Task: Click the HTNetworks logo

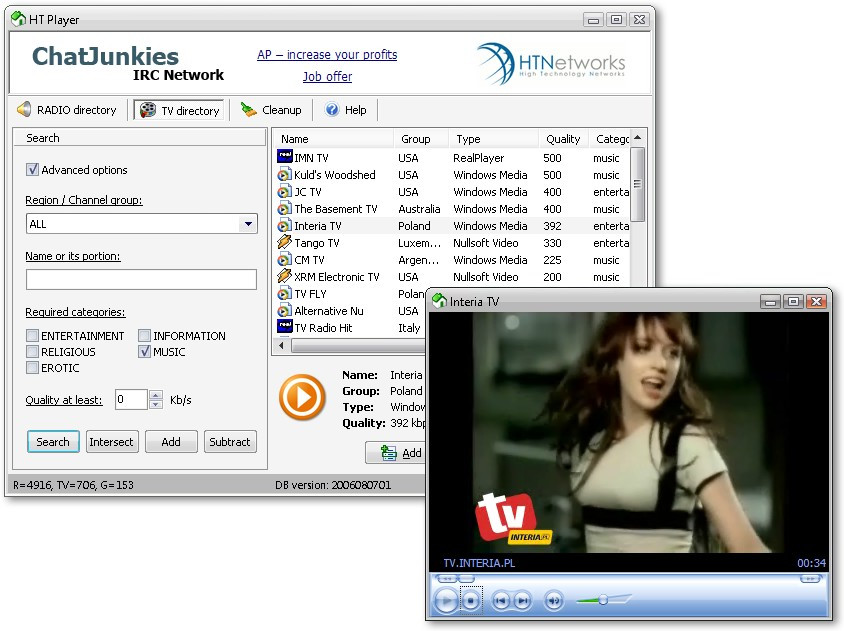Action: tap(551, 64)
